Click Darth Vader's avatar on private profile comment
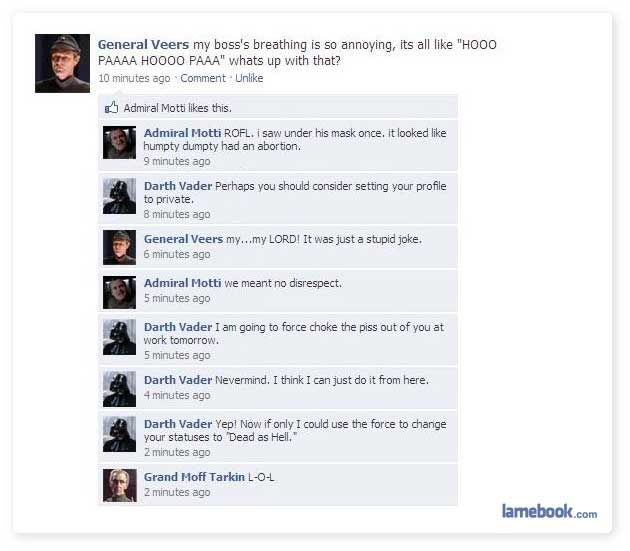The image size is (630, 551). pyautogui.click(x=119, y=196)
